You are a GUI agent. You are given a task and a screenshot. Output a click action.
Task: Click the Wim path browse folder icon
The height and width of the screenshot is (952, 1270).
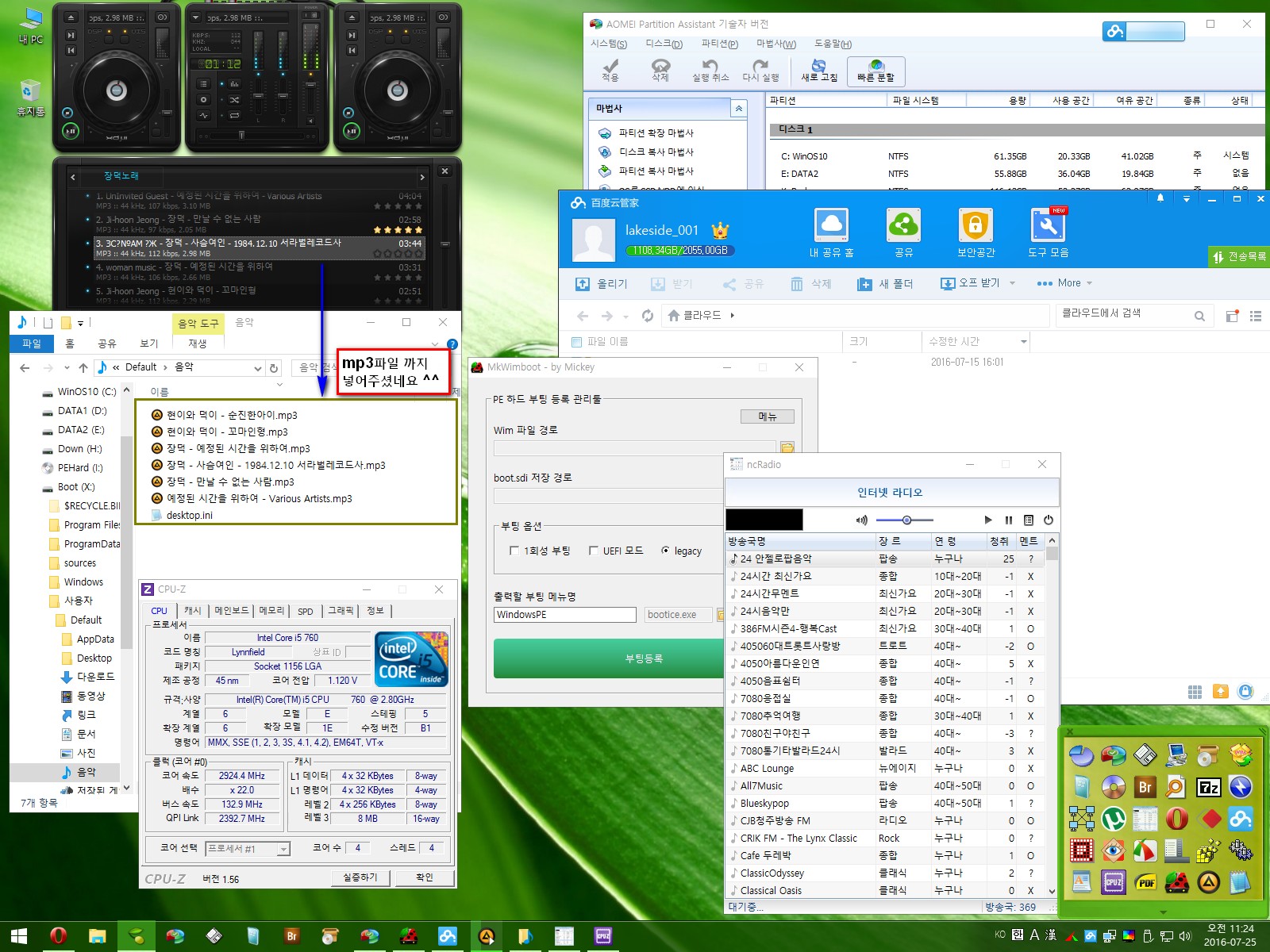click(x=787, y=448)
